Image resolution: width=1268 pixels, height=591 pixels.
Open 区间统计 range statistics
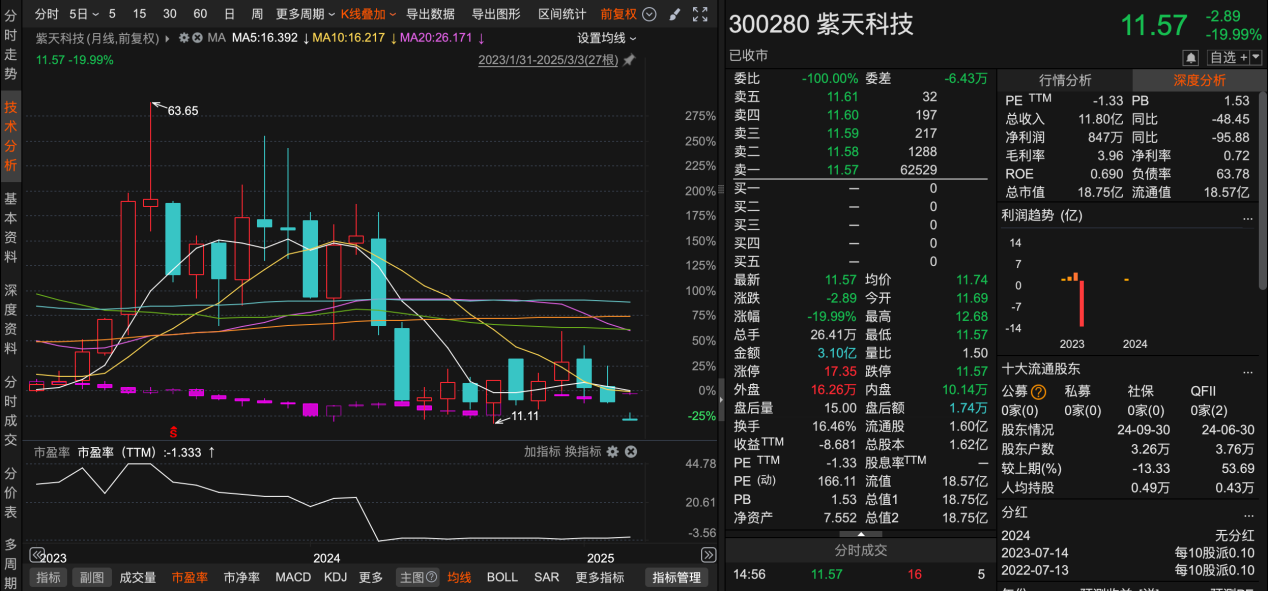(562, 14)
